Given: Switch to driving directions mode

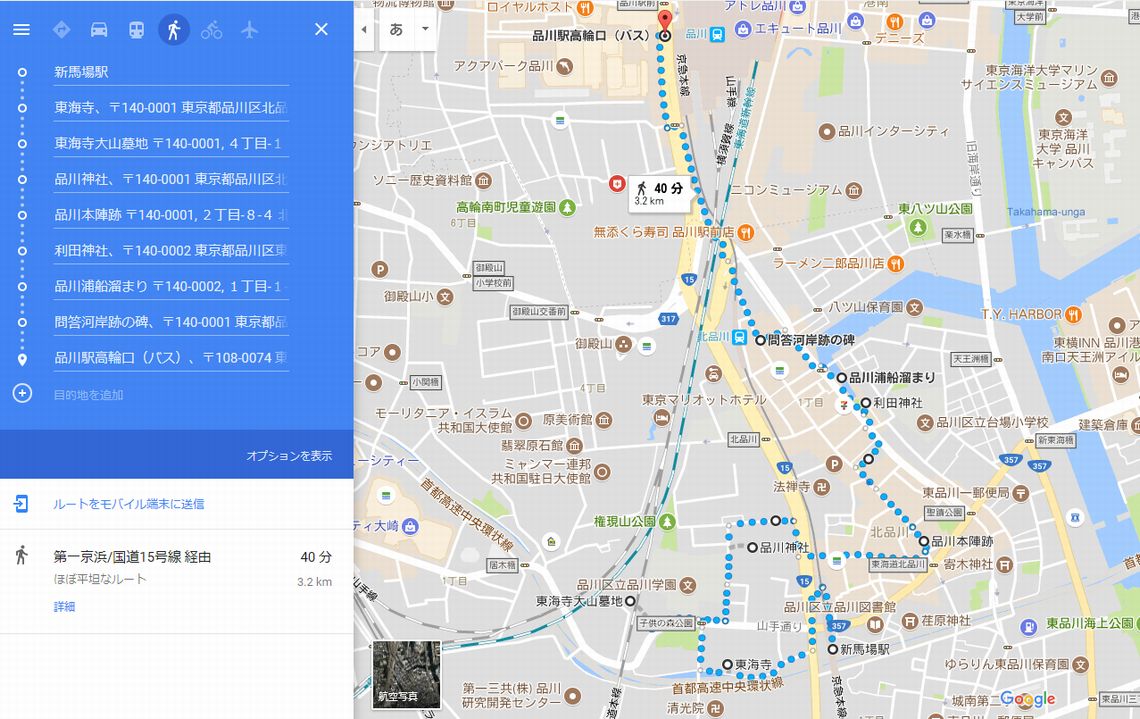Looking at the screenshot, I should coord(99,30).
